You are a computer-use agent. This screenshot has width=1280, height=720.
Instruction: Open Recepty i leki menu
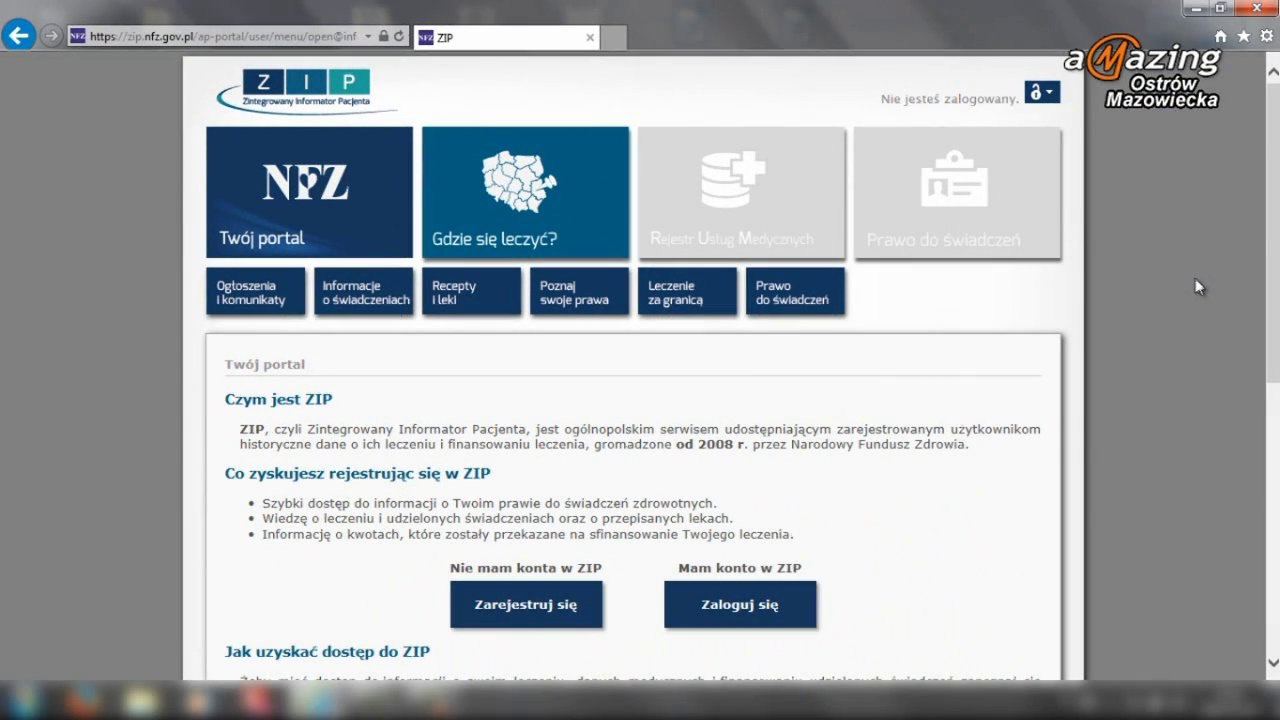pos(471,292)
